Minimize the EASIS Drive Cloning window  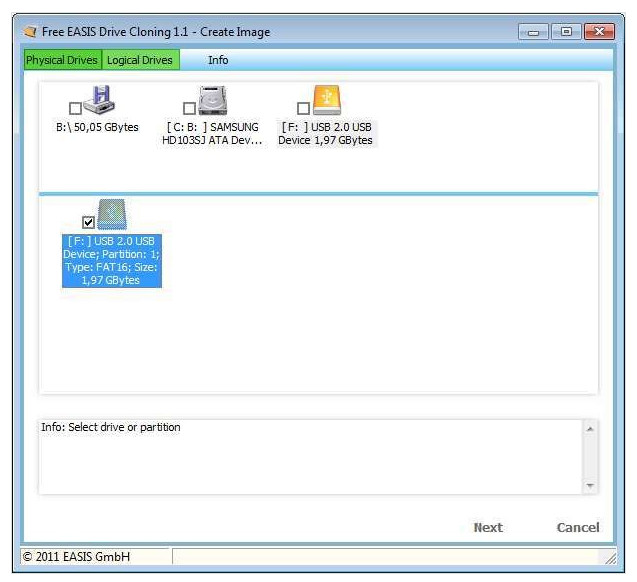533,32
